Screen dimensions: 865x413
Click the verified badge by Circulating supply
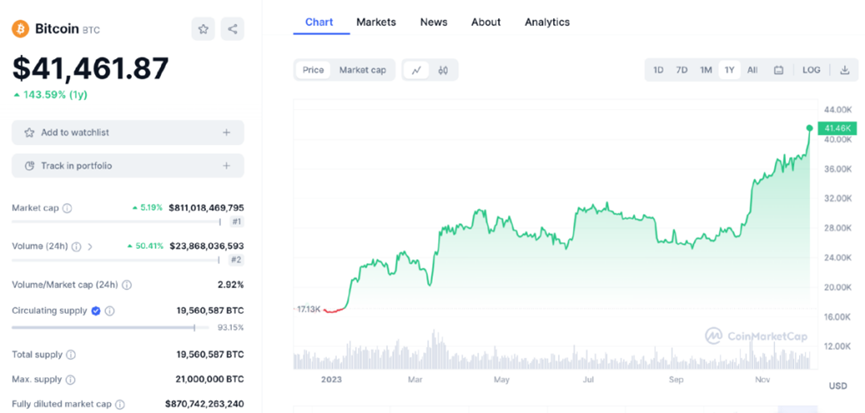(96, 311)
